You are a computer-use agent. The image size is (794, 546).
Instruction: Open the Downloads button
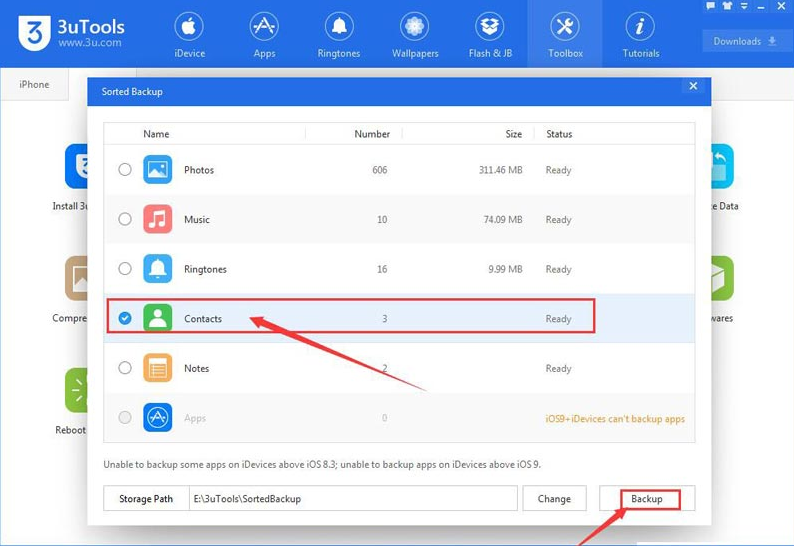click(744, 41)
